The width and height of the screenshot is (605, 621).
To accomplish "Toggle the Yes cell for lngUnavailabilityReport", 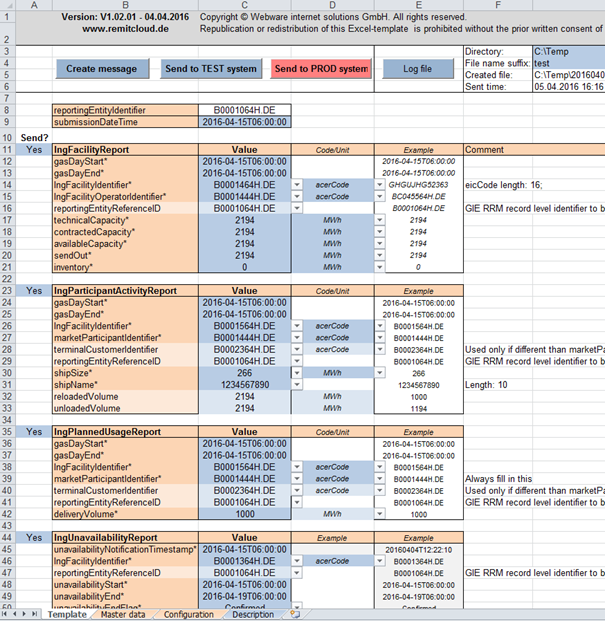I will pyautogui.click(x=34, y=538).
